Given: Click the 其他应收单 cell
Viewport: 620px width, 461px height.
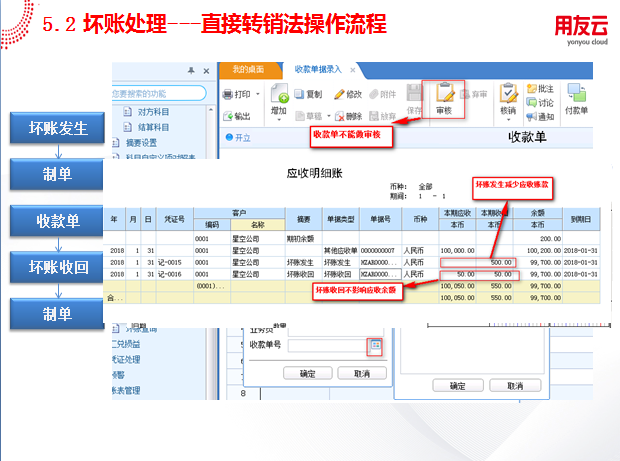Looking at the screenshot, I should pyautogui.click(x=340, y=250).
